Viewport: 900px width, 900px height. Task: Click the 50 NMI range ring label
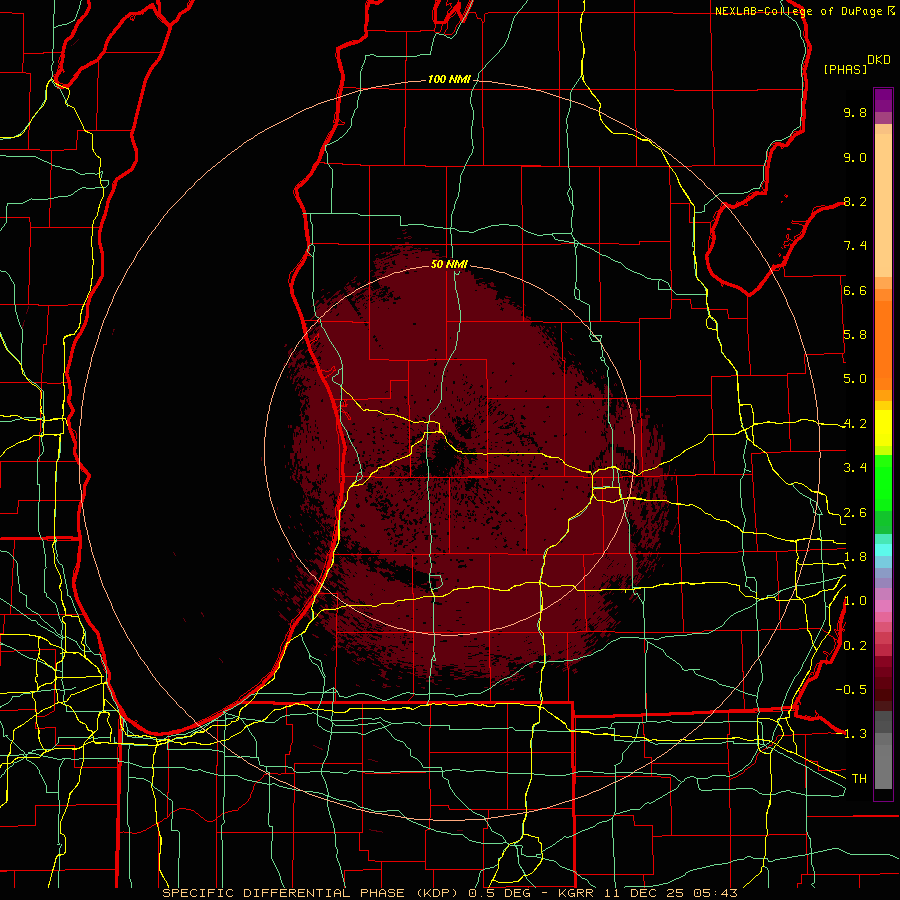pos(449,264)
